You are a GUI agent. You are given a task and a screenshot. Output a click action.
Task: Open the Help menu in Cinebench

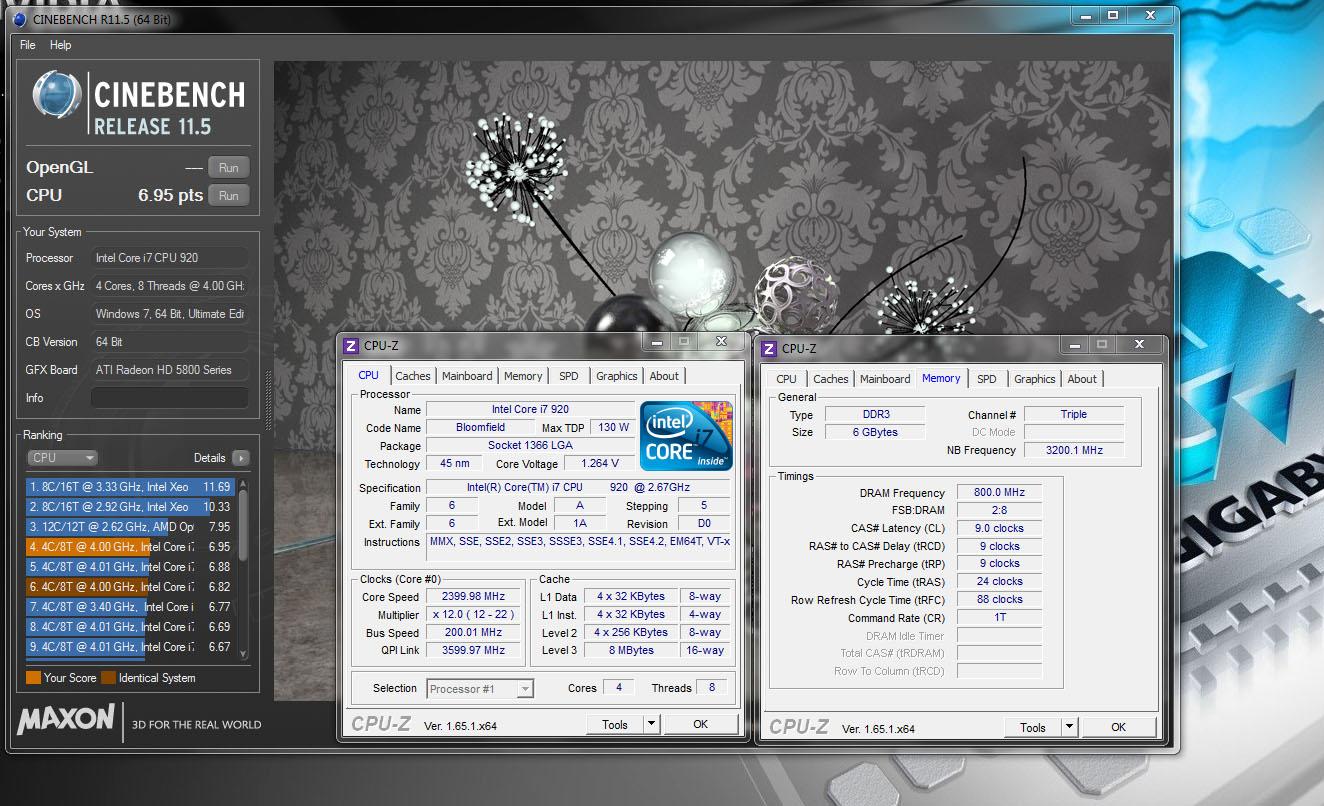click(x=61, y=45)
